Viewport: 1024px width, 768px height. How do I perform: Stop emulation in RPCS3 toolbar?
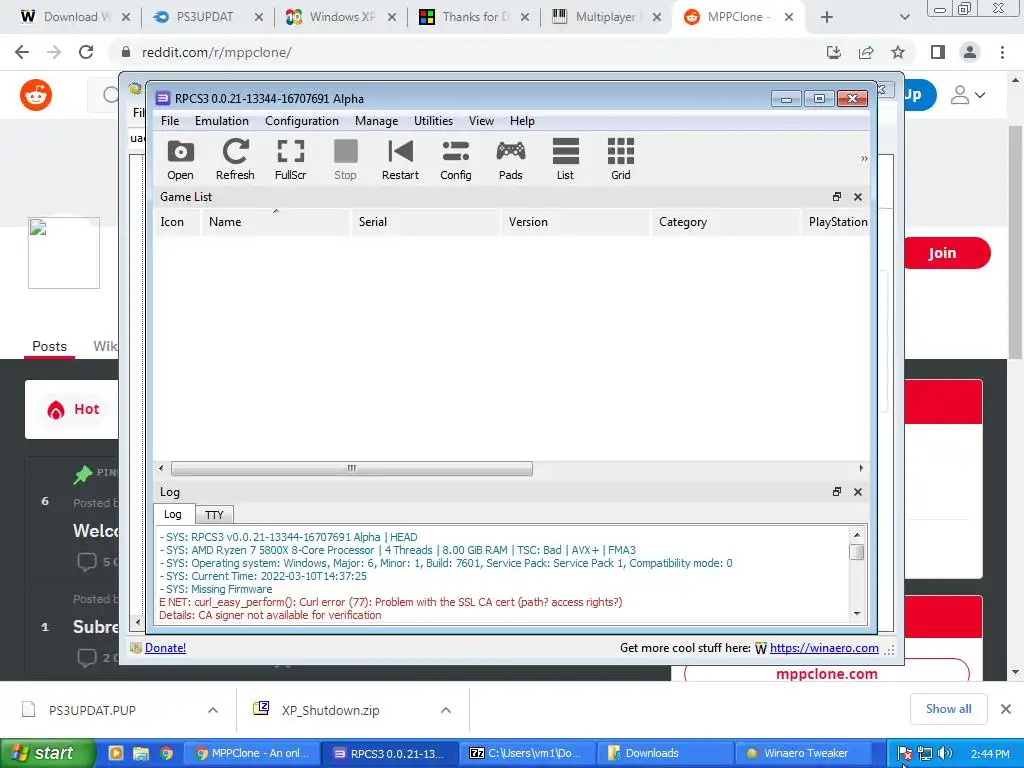pos(345,159)
